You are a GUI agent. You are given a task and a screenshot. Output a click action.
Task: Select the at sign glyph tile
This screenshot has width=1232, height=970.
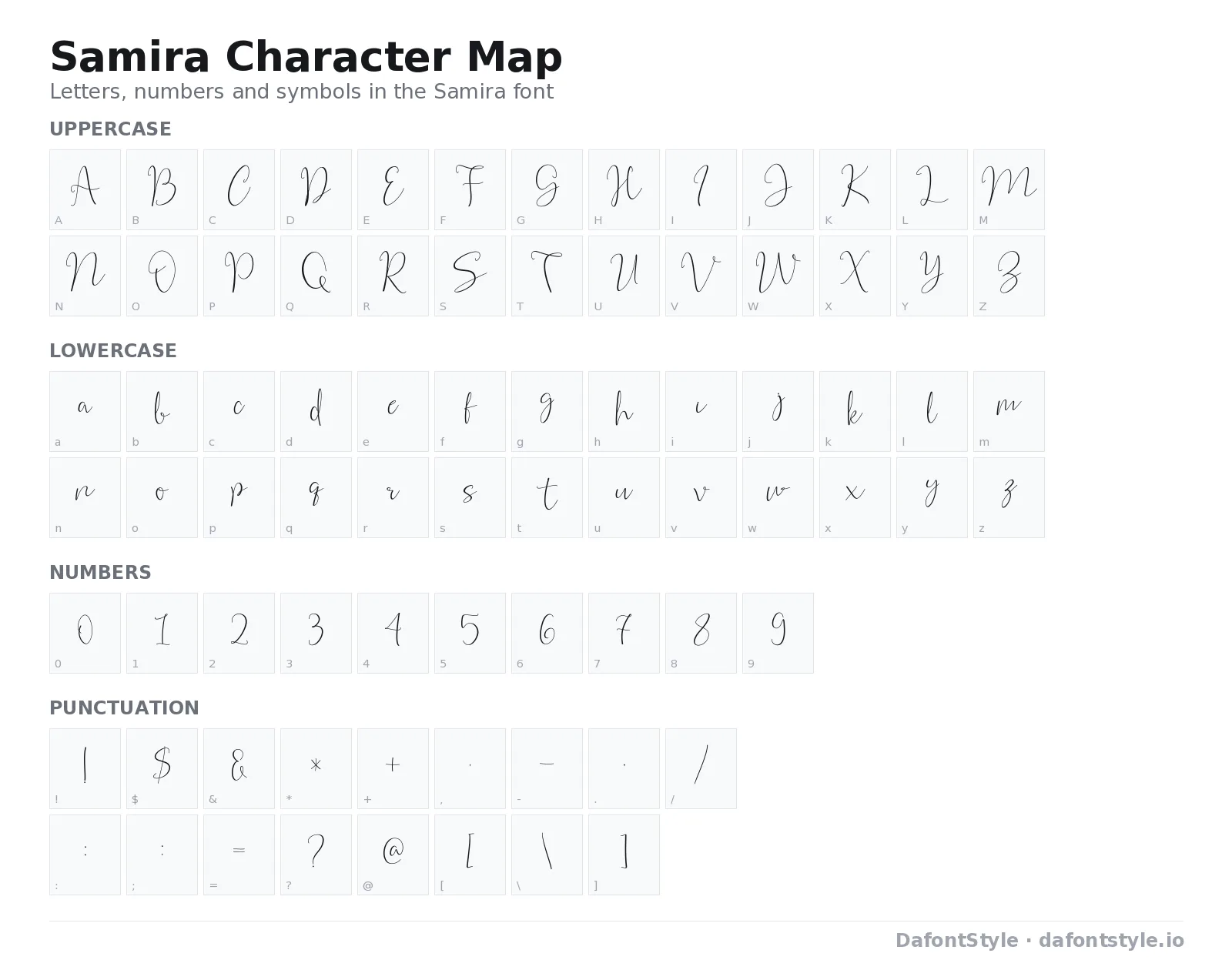click(x=393, y=855)
